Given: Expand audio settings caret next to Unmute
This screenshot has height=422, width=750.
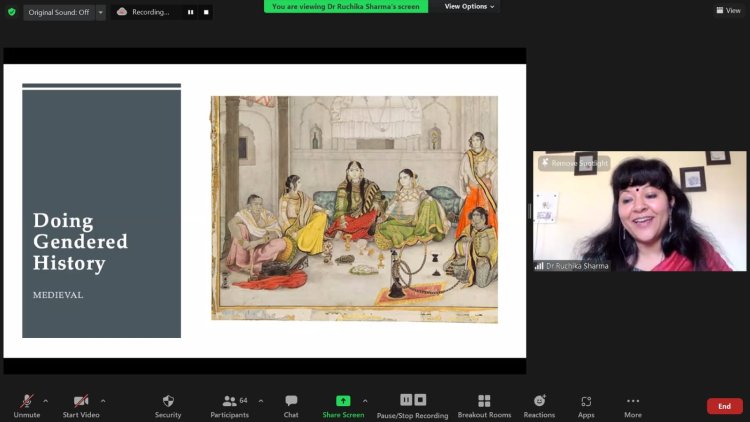Looking at the screenshot, I should [45, 401].
